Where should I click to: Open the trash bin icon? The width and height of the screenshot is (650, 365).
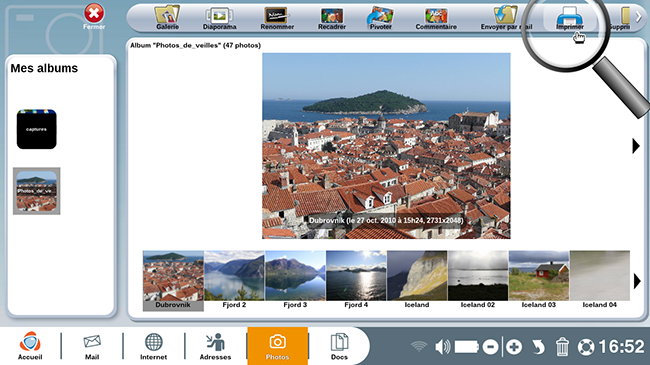point(562,346)
